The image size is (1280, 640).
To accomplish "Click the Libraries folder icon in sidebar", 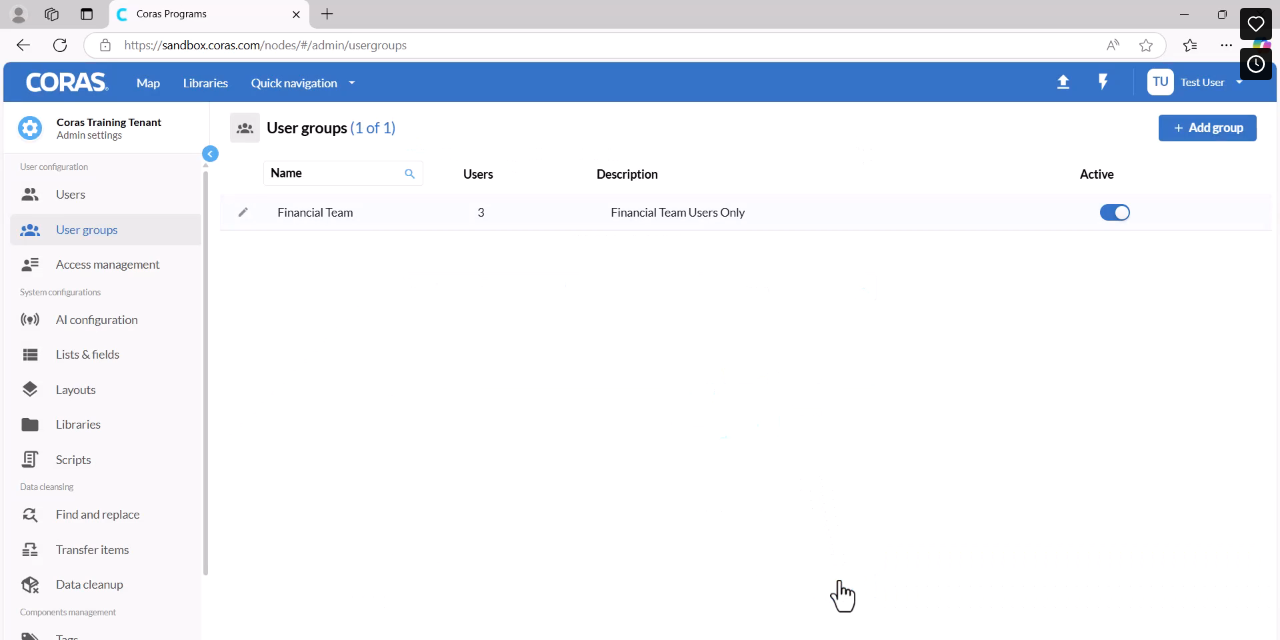I will 30,425.
